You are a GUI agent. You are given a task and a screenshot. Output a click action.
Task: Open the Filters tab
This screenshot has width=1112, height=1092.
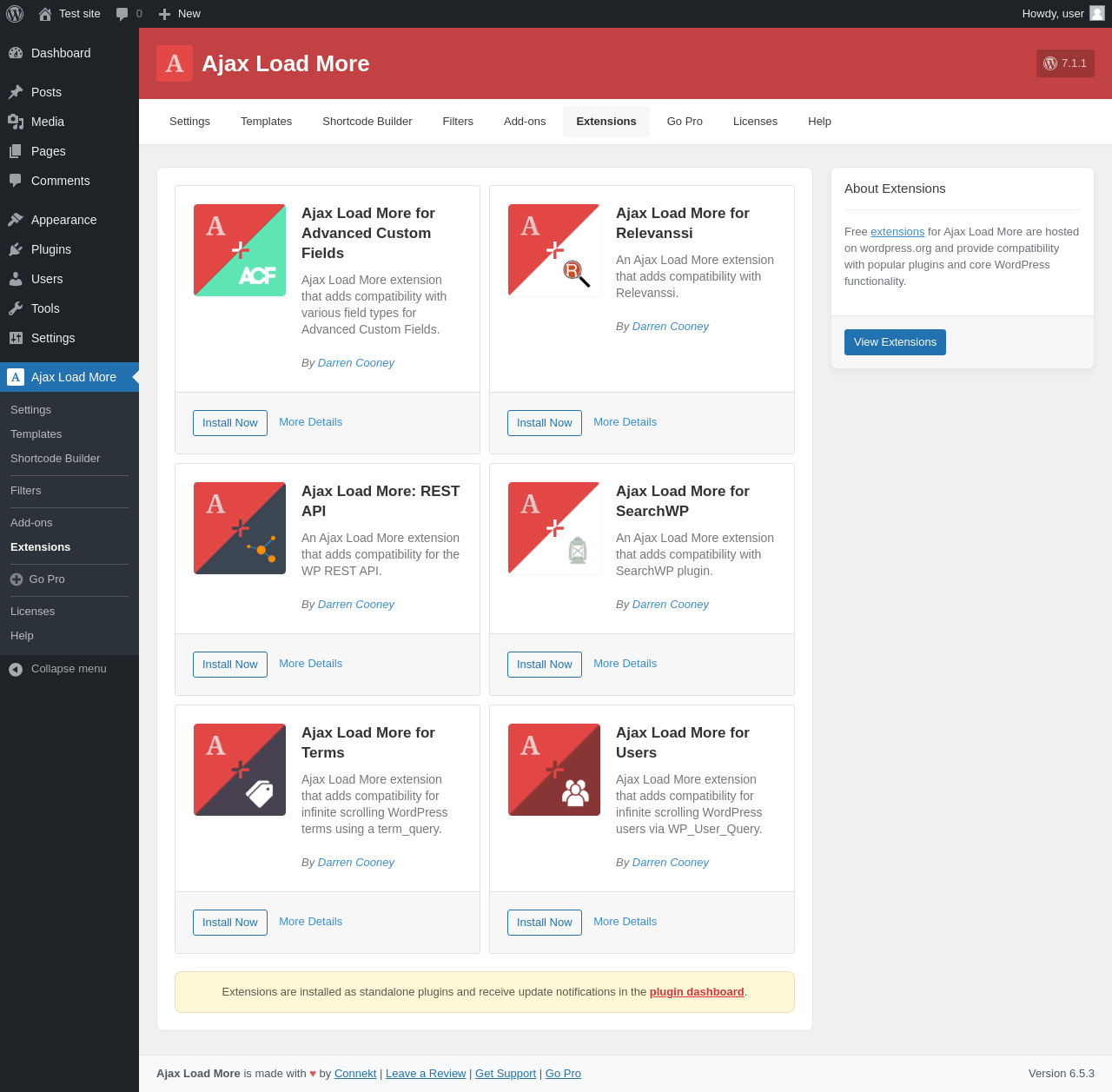(x=458, y=122)
